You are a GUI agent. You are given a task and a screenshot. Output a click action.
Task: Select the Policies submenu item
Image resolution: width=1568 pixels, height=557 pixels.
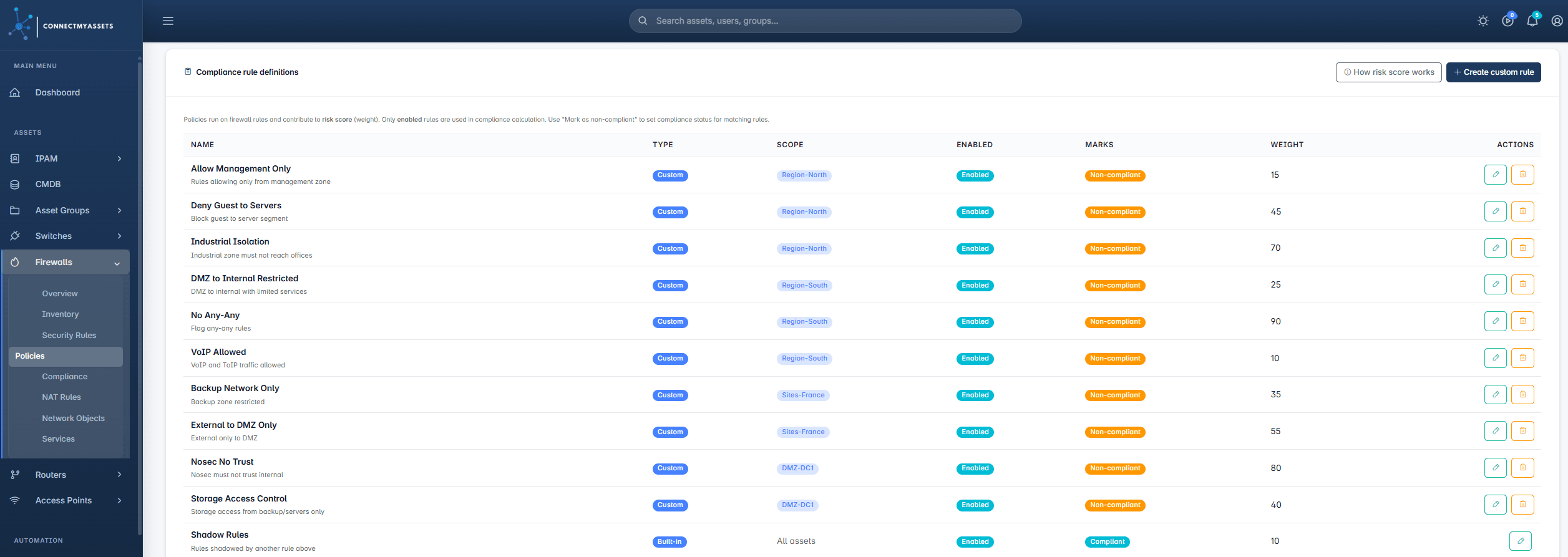66,356
